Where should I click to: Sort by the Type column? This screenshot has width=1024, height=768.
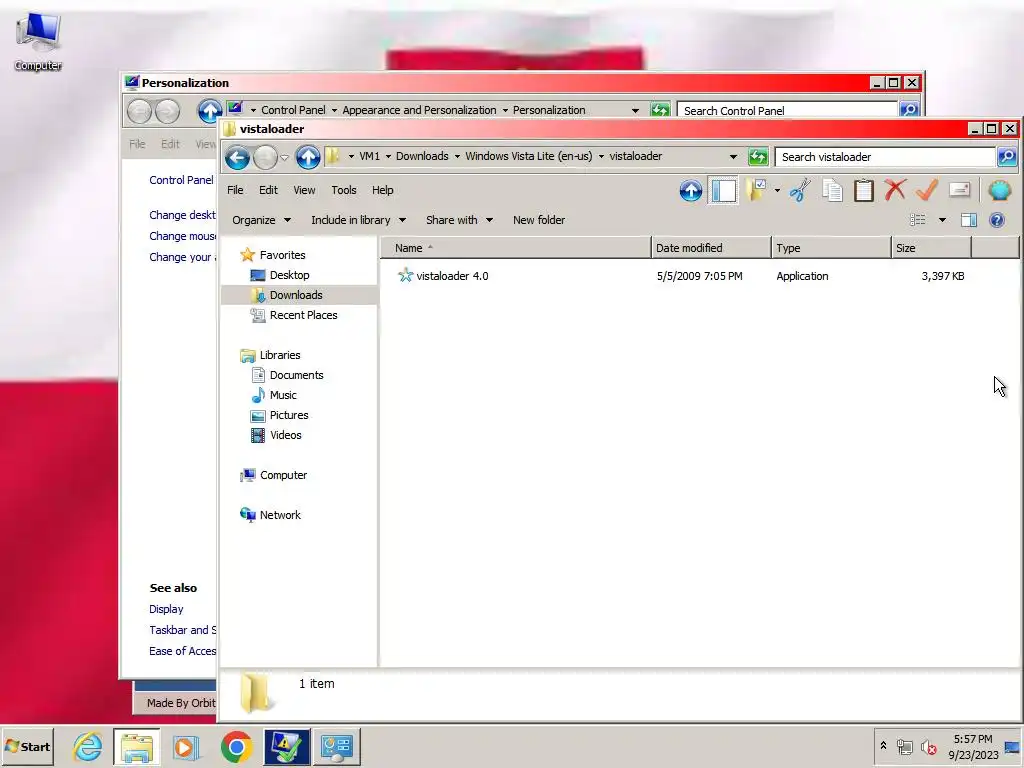click(831, 248)
